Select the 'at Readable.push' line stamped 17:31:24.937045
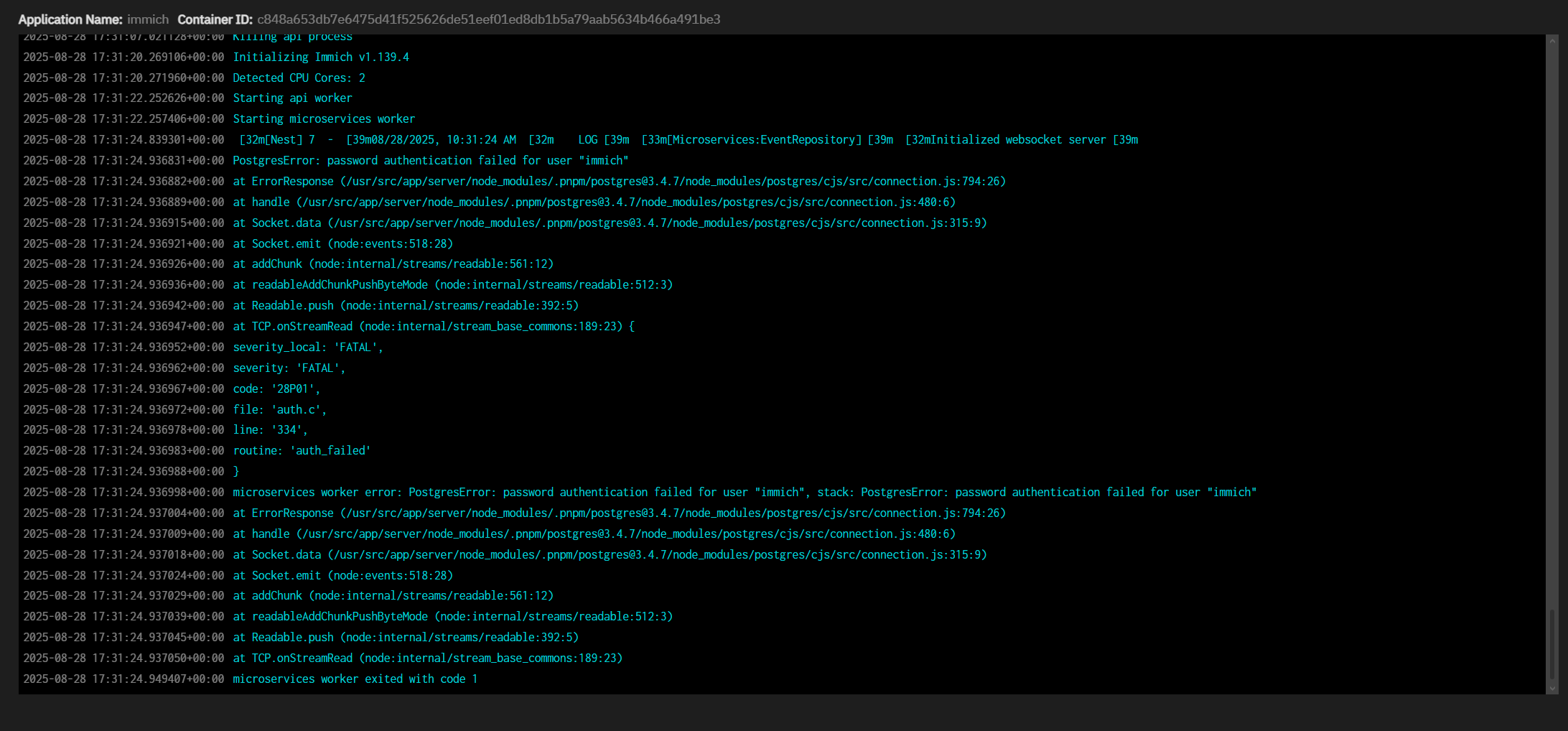Screen dimensions: 1568x731 pos(406,638)
